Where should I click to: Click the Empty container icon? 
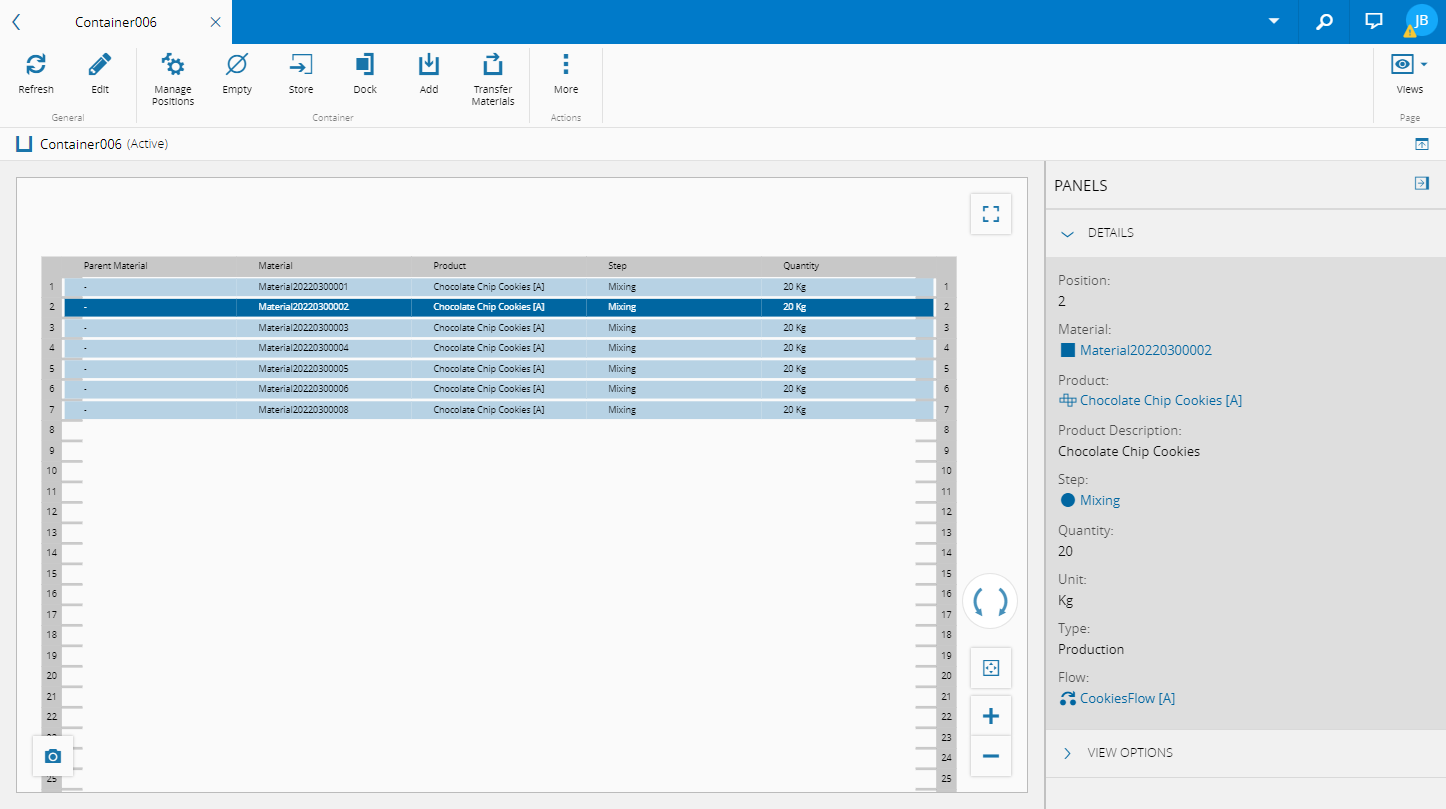237,66
